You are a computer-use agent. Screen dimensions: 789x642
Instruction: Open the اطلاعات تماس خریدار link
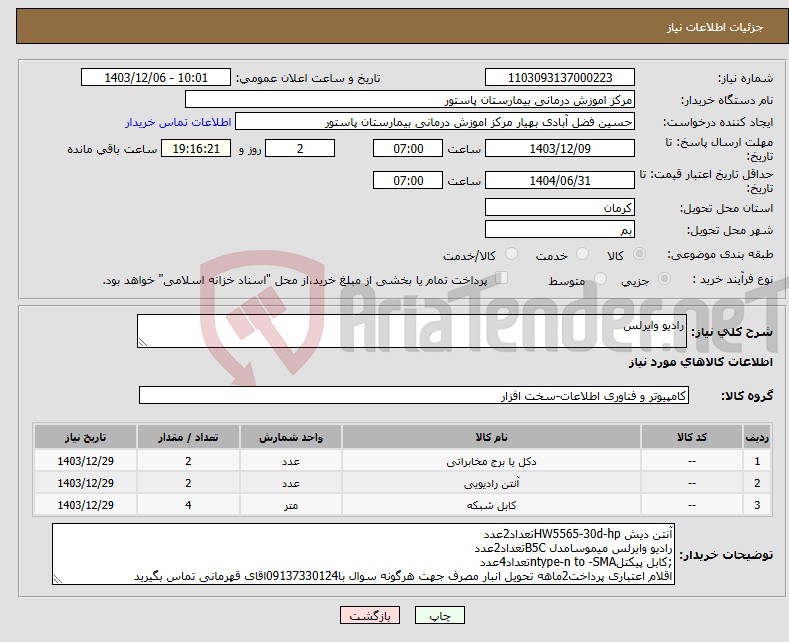point(178,122)
